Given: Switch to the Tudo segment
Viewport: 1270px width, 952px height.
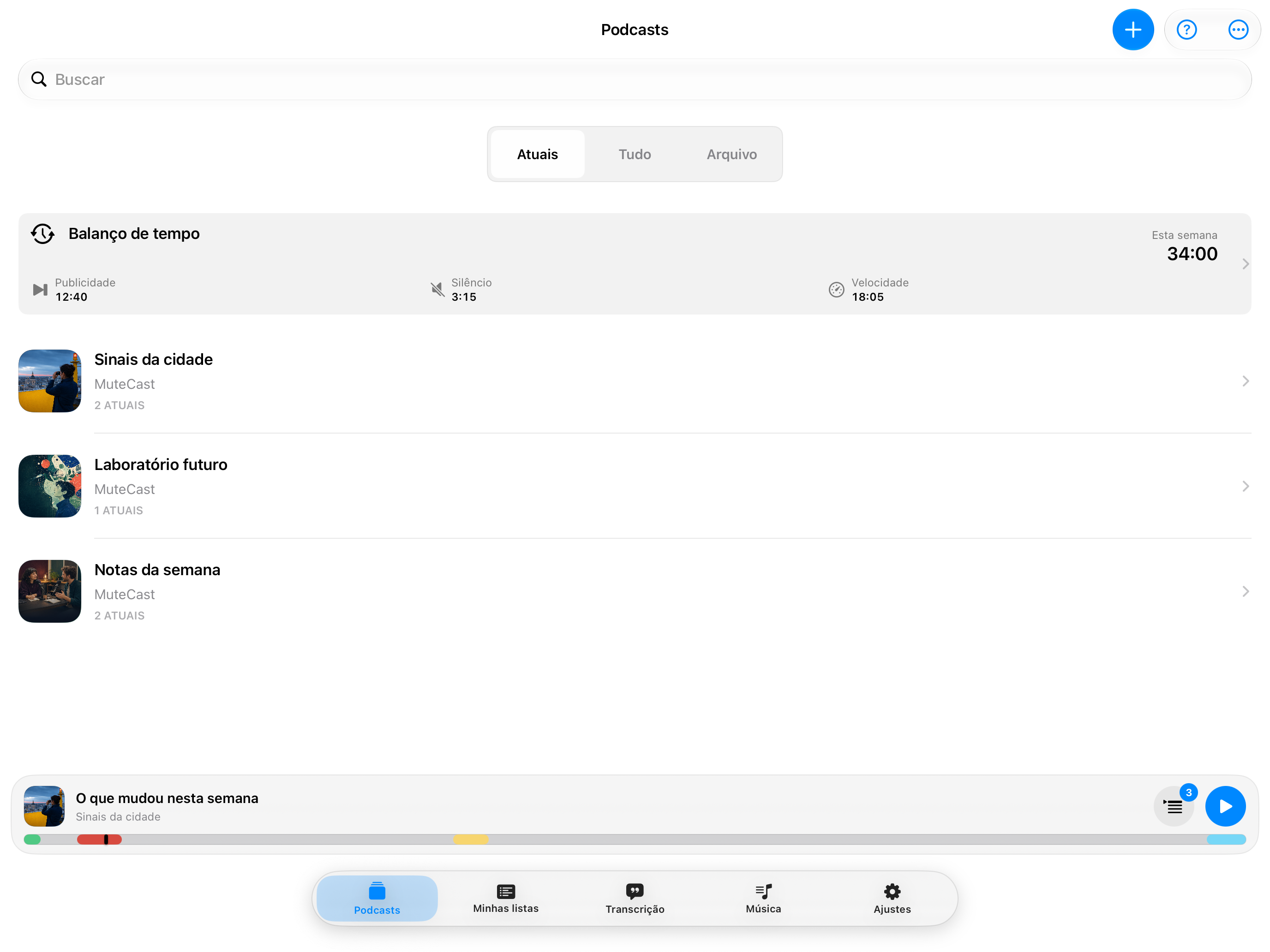Looking at the screenshot, I should tap(635, 155).
